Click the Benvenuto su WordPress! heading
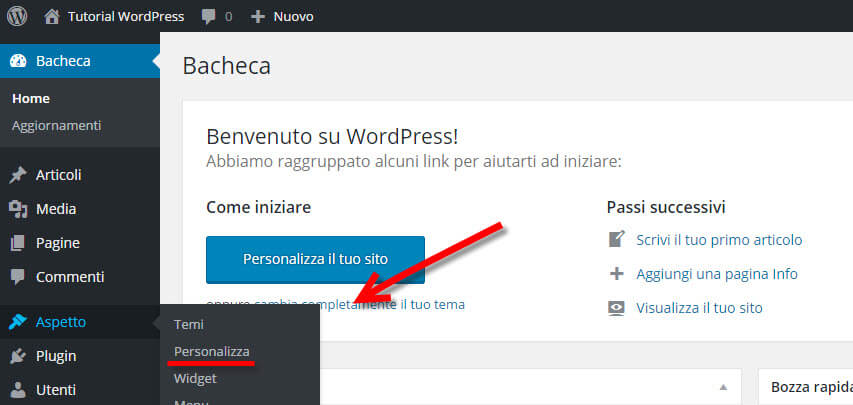This screenshot has width=853, height=405. point(332,137)
